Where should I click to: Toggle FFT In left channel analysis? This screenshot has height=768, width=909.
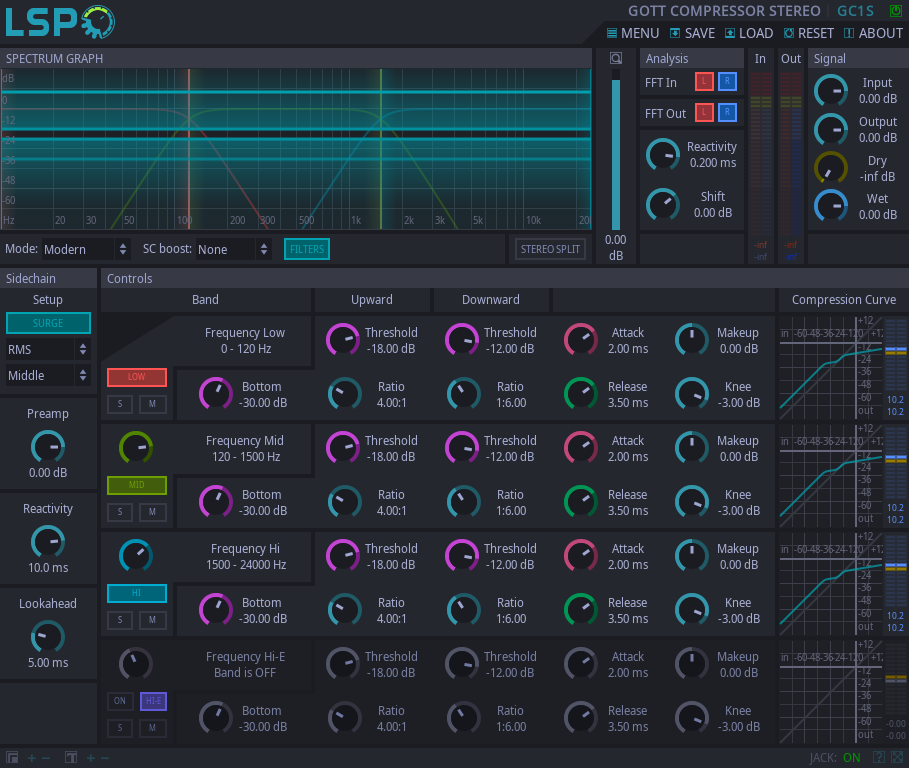point(704,82)
